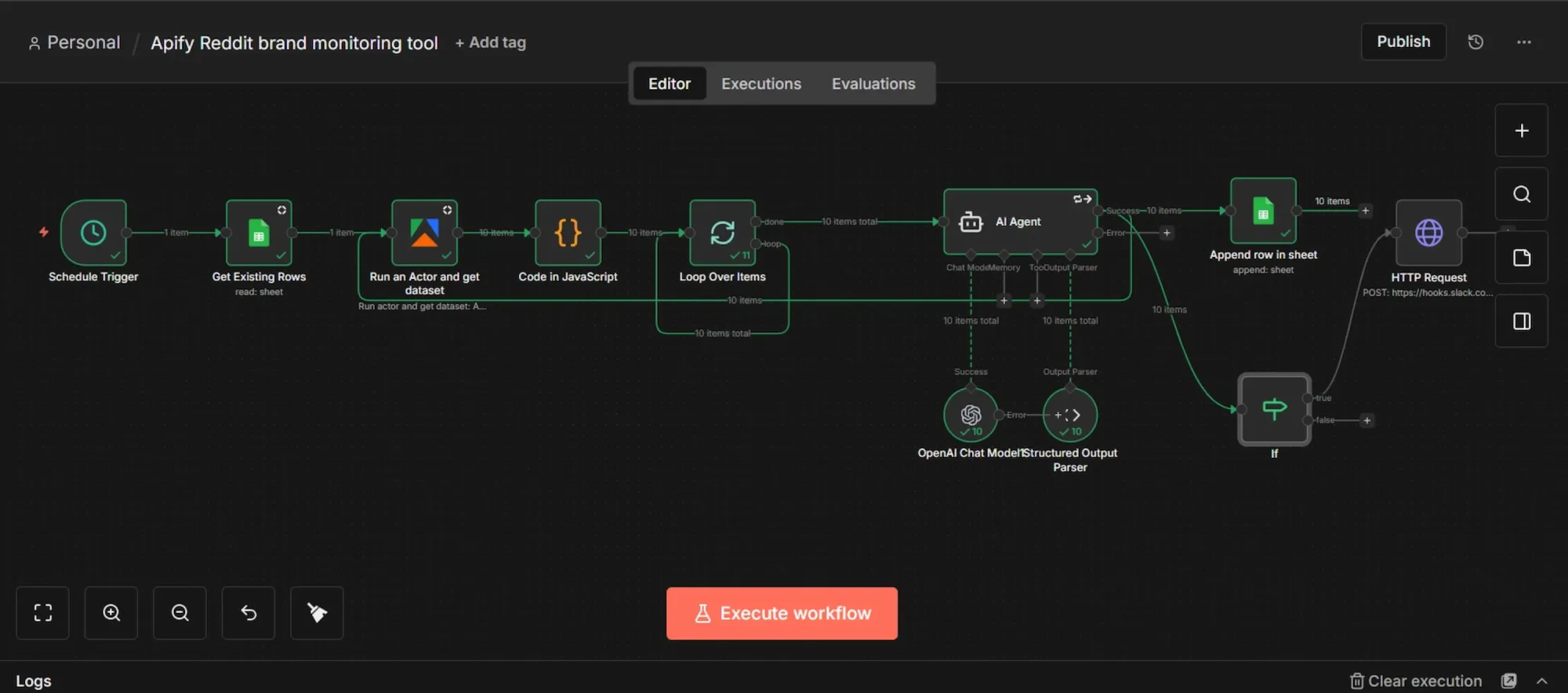Add node after Append row in sheet
This screenshot has width=1568, height=693.
[x=1365, y=211]
